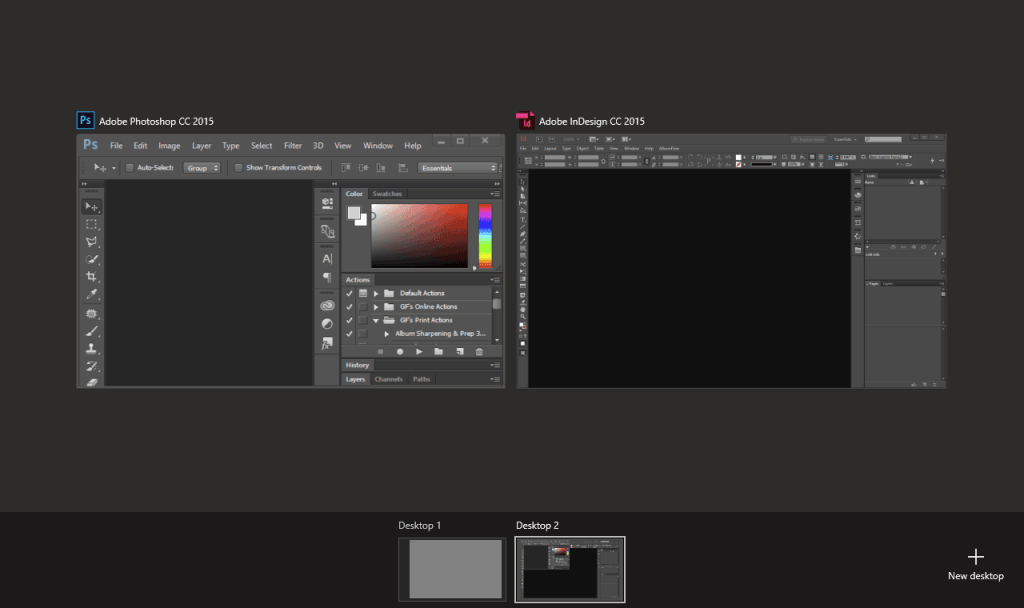The image size is (1024, 608).
Task: Toggle the Show Transform Controls checkbox
Action: 238,168
